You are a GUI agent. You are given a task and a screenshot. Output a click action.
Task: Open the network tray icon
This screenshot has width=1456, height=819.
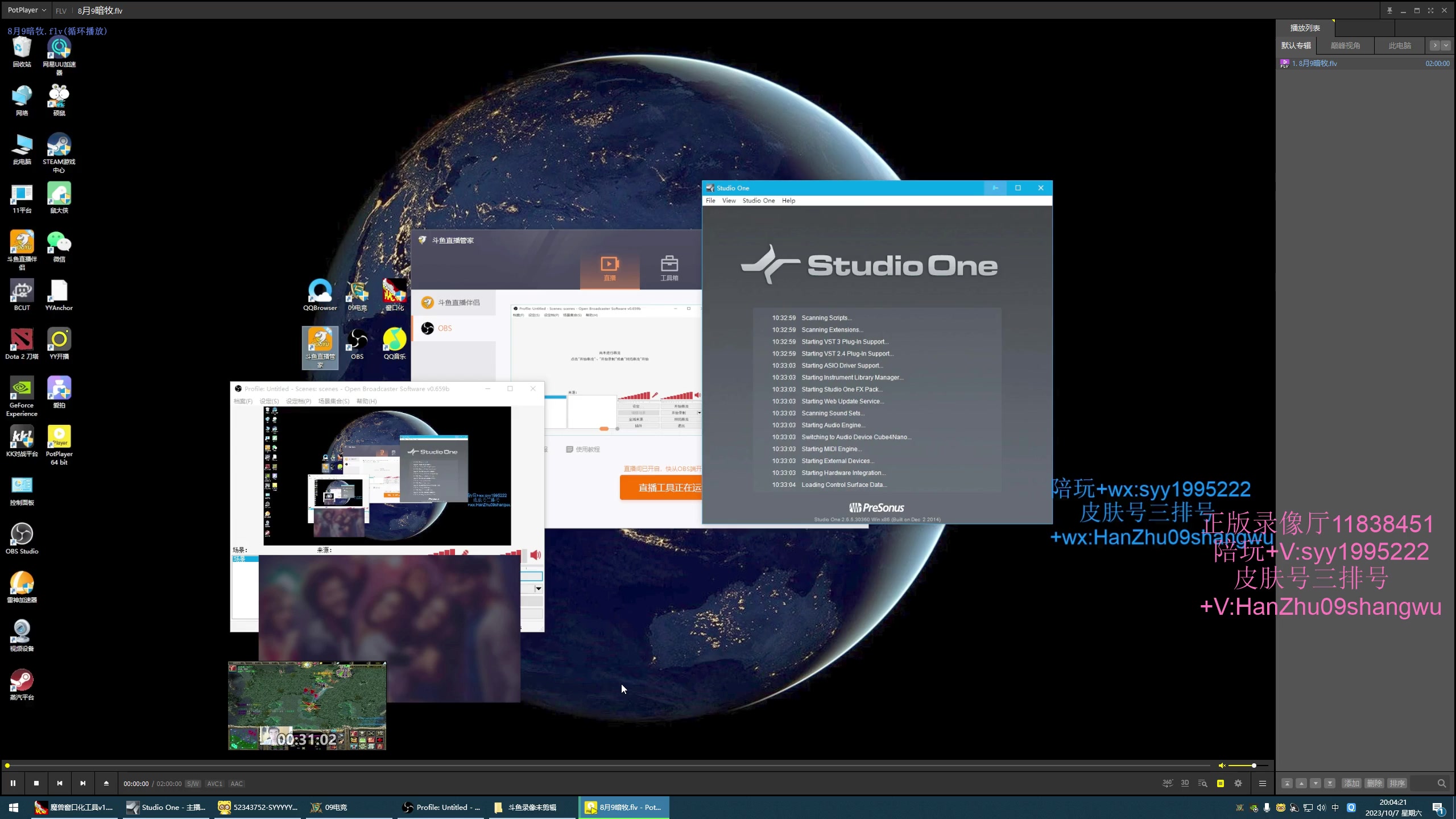click(x=1308, y=808)
